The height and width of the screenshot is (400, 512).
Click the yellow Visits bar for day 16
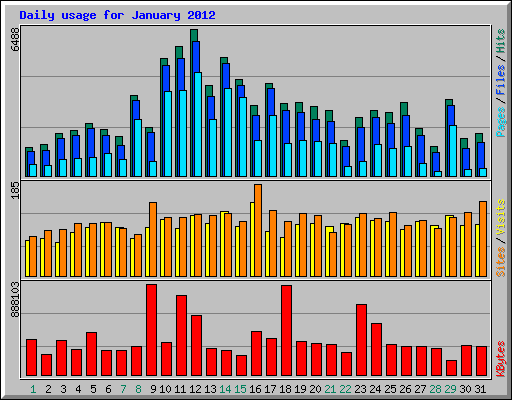(x=252, y=239)
